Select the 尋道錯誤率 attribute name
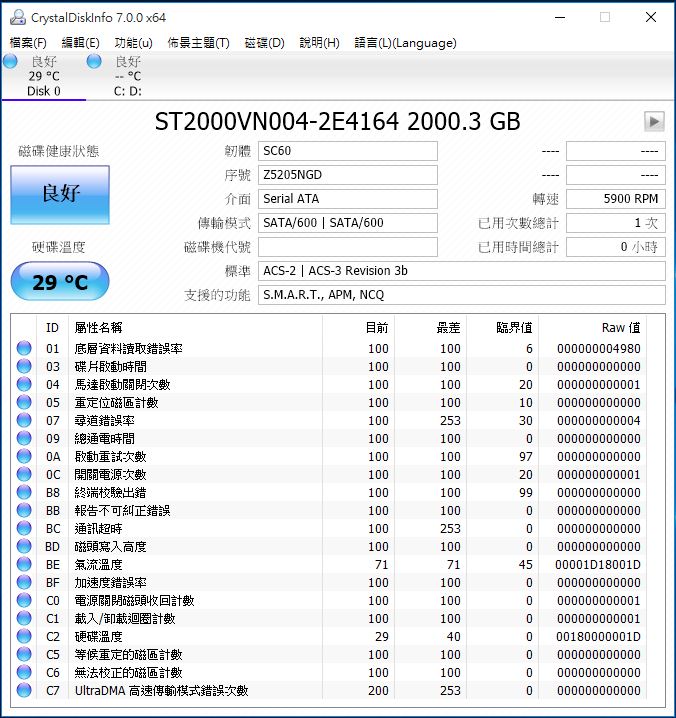676x718 pixels. (104, 420)
